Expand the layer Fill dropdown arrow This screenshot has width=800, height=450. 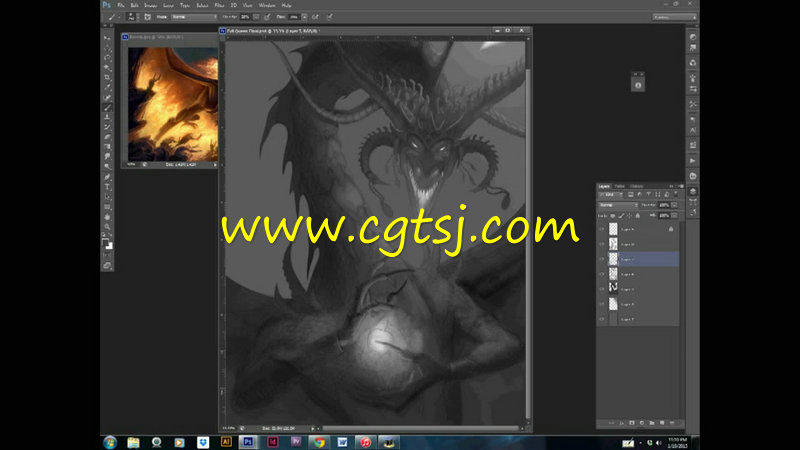coord(674,216)
